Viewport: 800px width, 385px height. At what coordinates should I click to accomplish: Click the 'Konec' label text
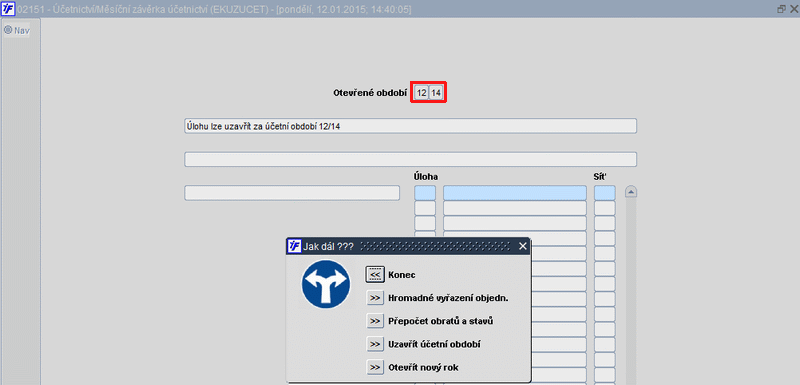click(x=402, y=275)
